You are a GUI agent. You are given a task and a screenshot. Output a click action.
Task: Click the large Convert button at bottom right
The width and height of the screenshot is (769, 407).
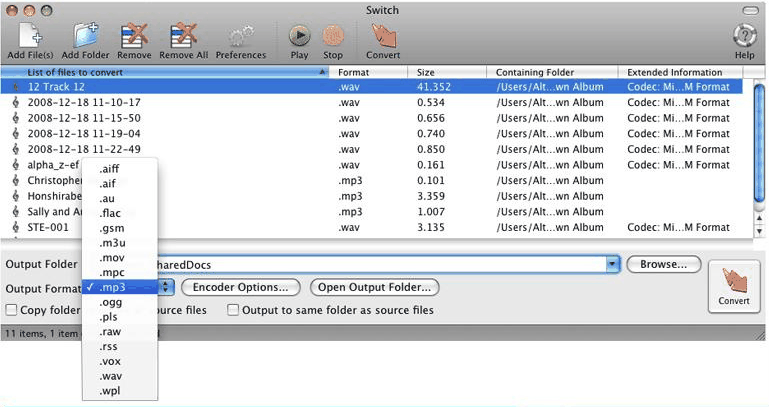click(x=733, y=286)
